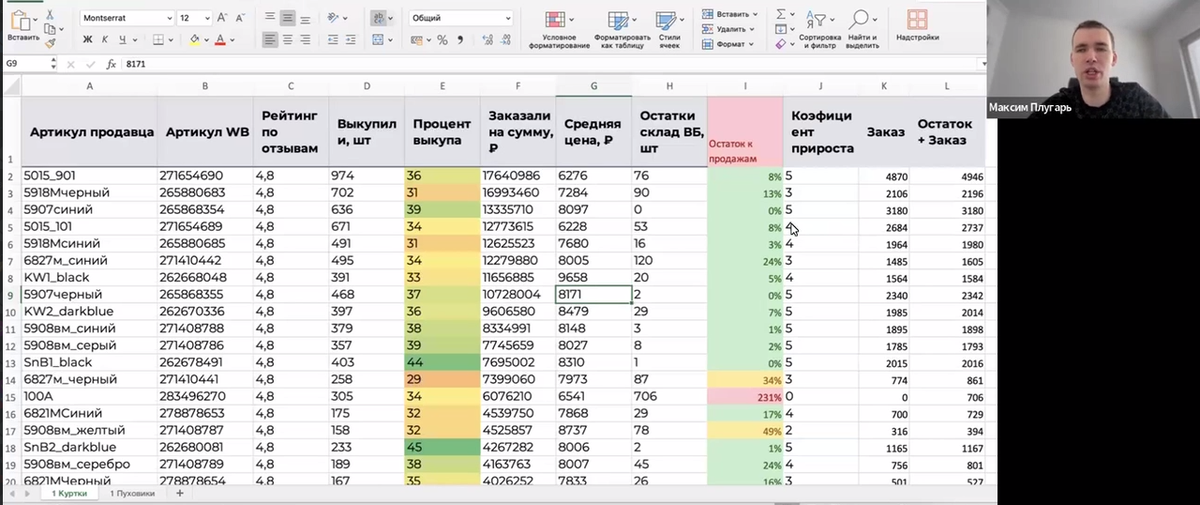Switch to the 1 Куртки sheet tab
Viewport: 1200px width, 505px height.
coord(70,494)
